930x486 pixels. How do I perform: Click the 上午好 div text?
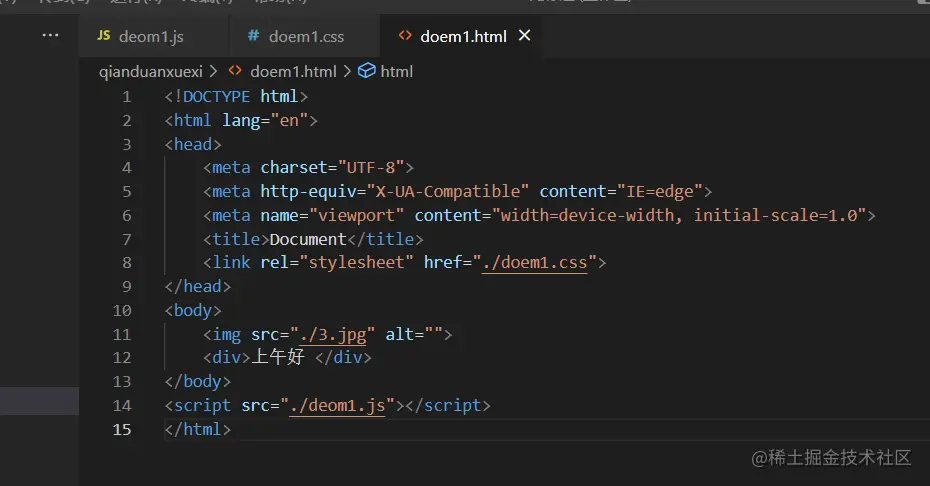(278, 357)
